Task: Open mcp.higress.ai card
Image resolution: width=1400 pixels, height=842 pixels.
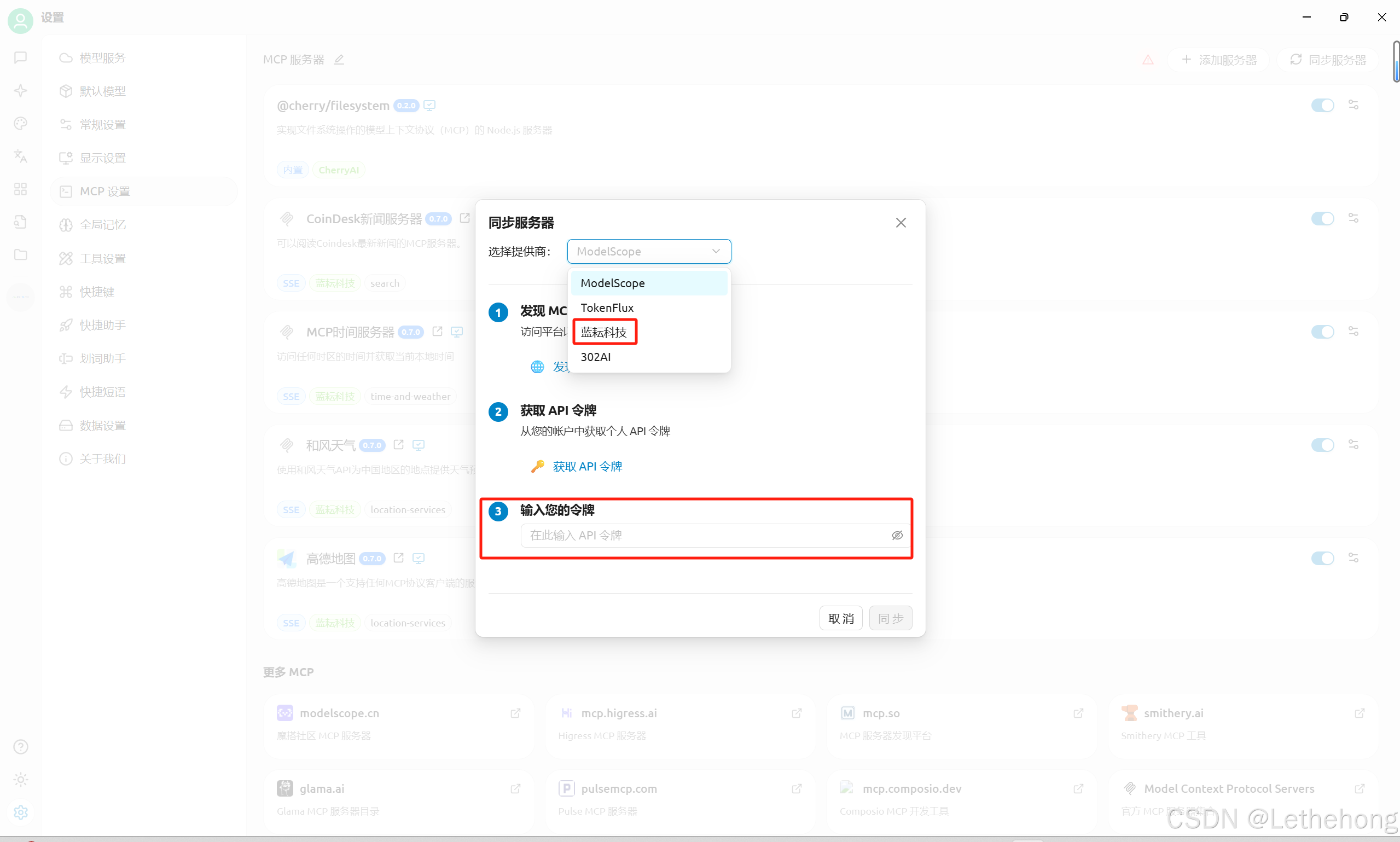Action: click(680, 725)
